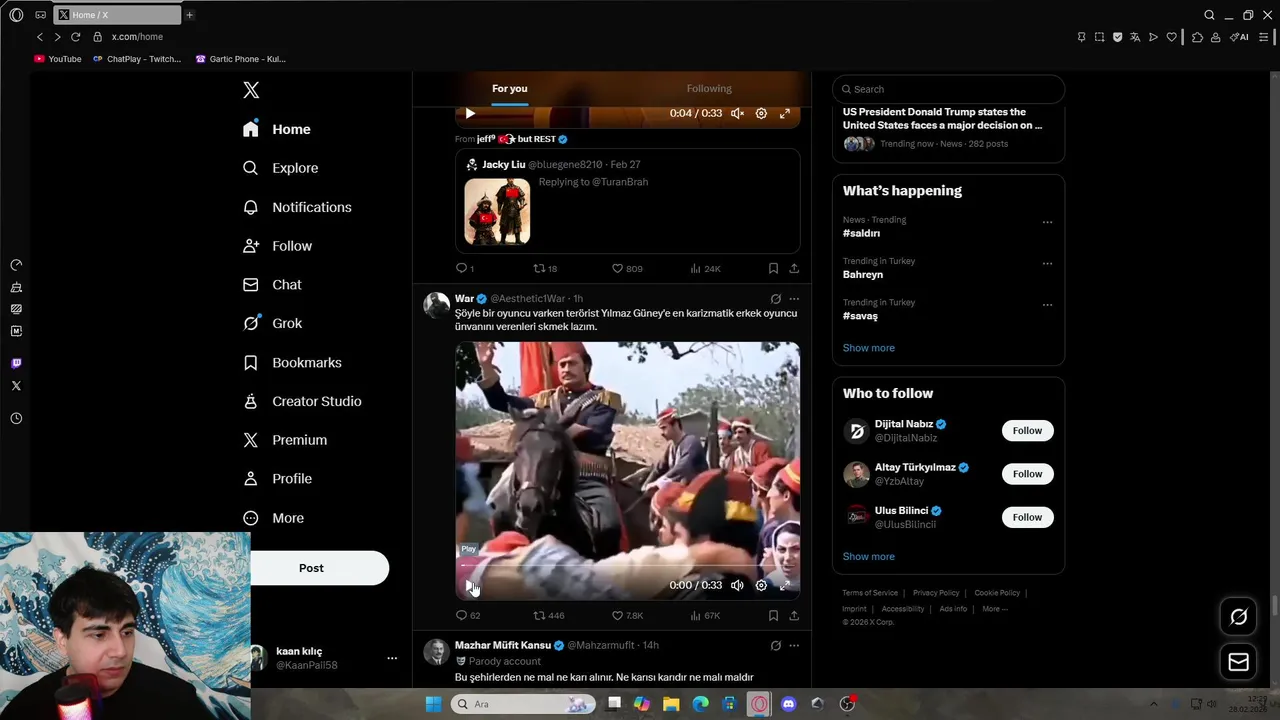The image size is (1280, 720).
Task: Open browser translate icon
Action: coord(1135,37)
